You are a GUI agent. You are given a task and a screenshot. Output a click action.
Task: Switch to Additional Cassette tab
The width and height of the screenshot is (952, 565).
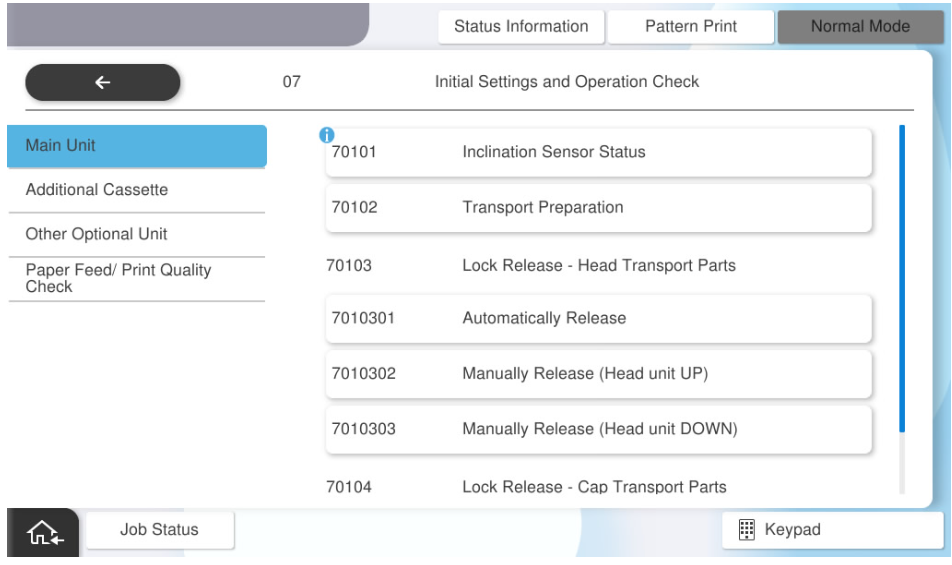[137, 190]
